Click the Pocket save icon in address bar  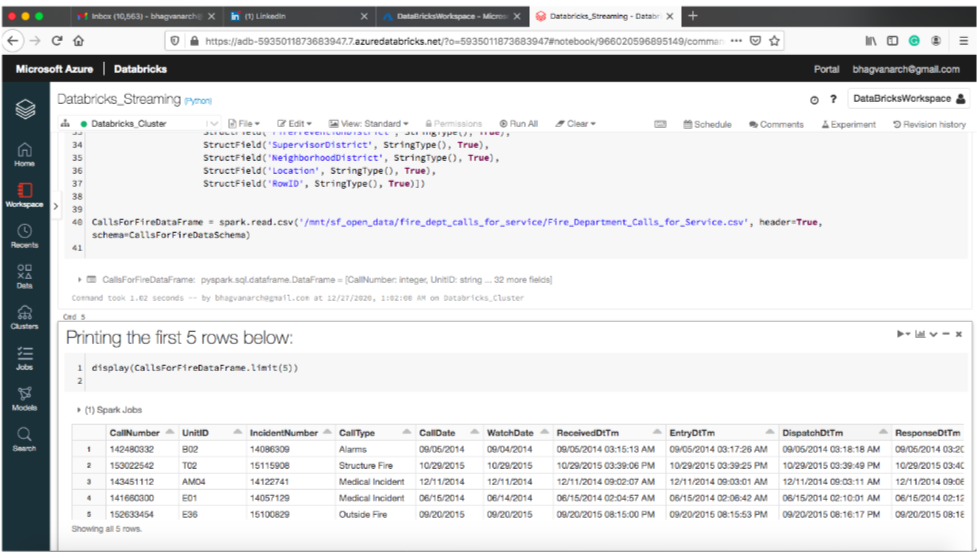tap(755, 40)
